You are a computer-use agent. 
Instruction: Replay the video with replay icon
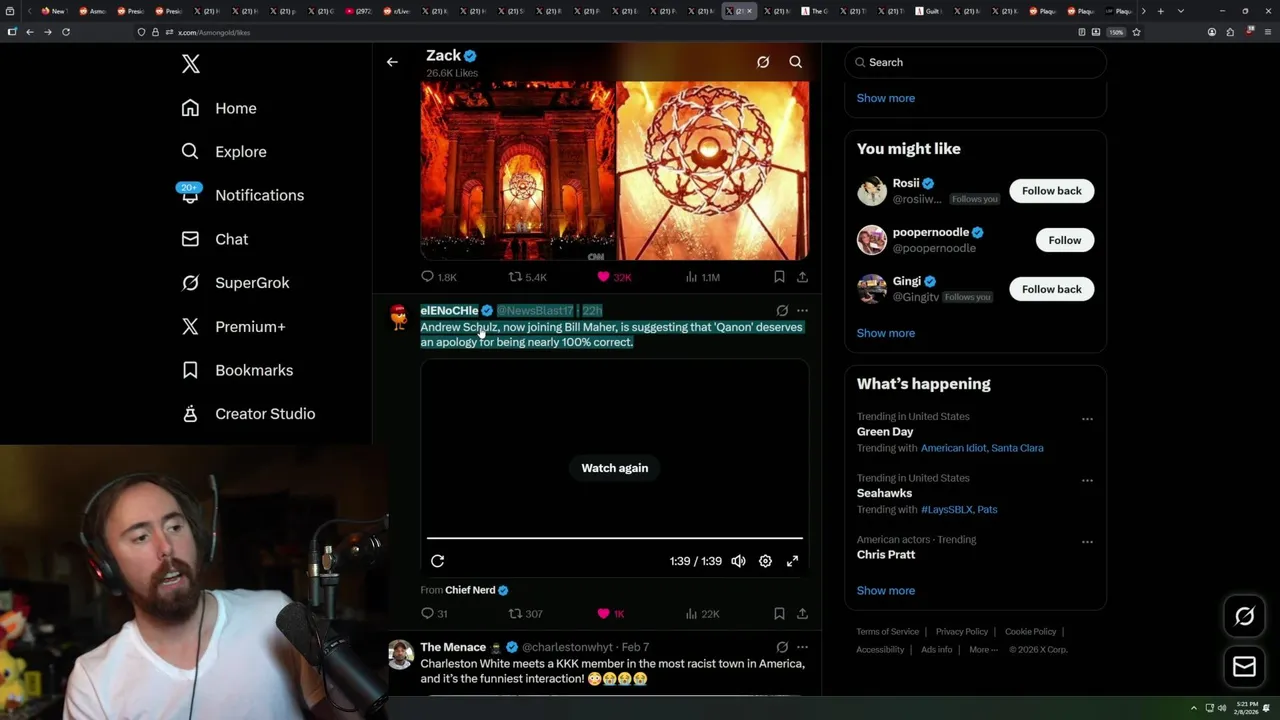(437, 561)
